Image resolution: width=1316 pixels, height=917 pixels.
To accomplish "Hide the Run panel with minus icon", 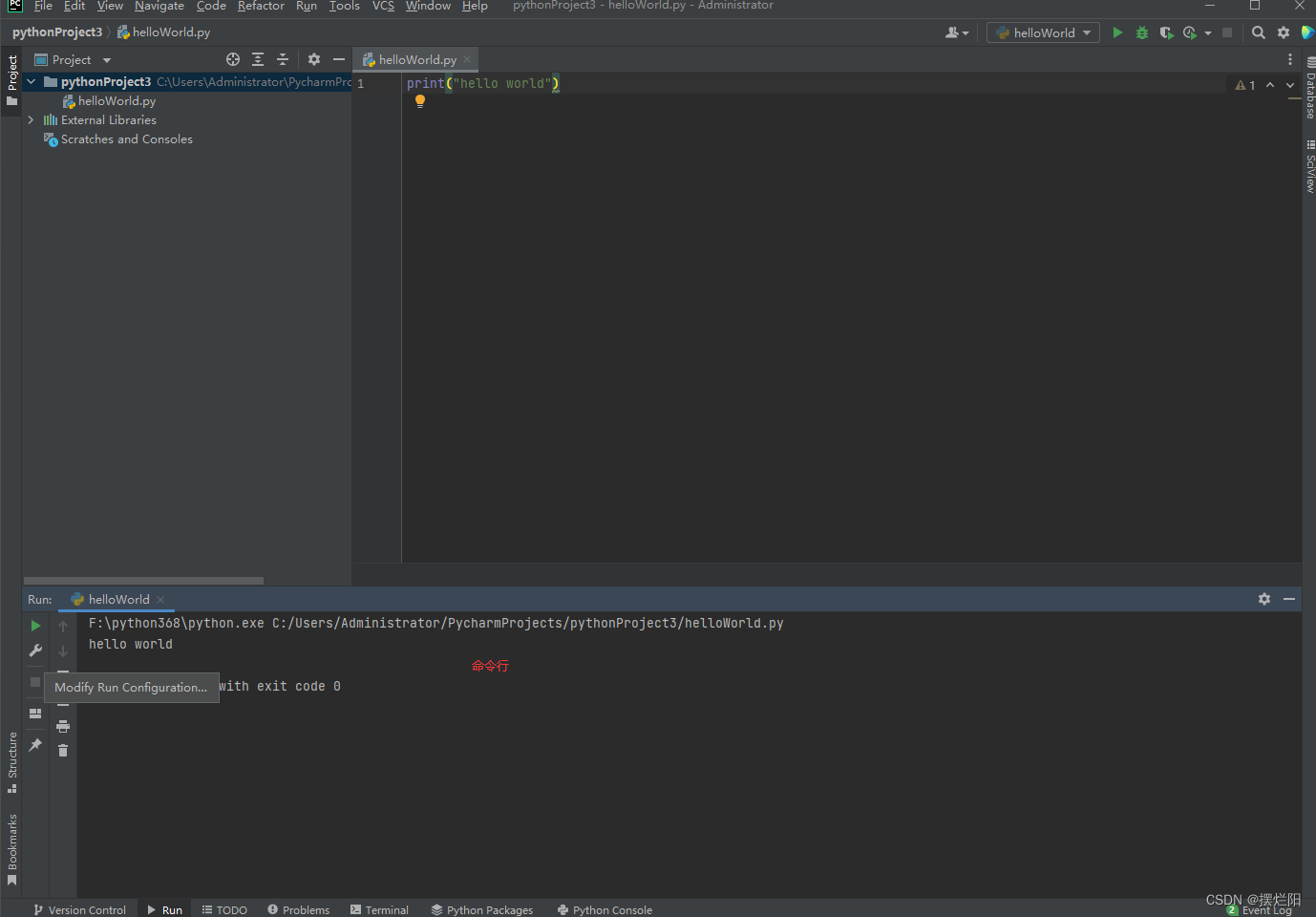I will click(1289, 599).
